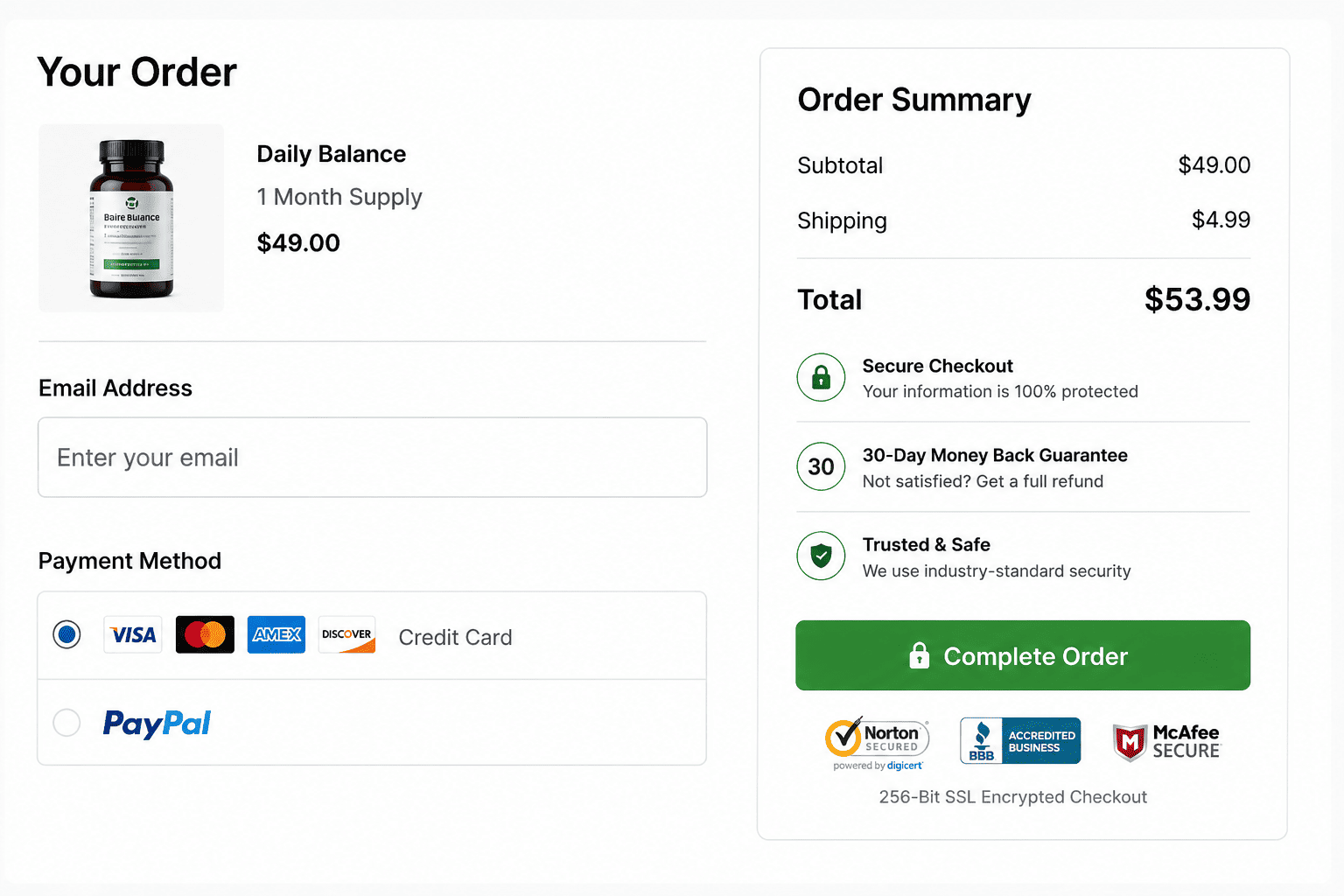Viewport: 1344px width, 896px height.
Task: Click the 30-Day Money Back Guarantee heading
Action: (x=995, y=455)
